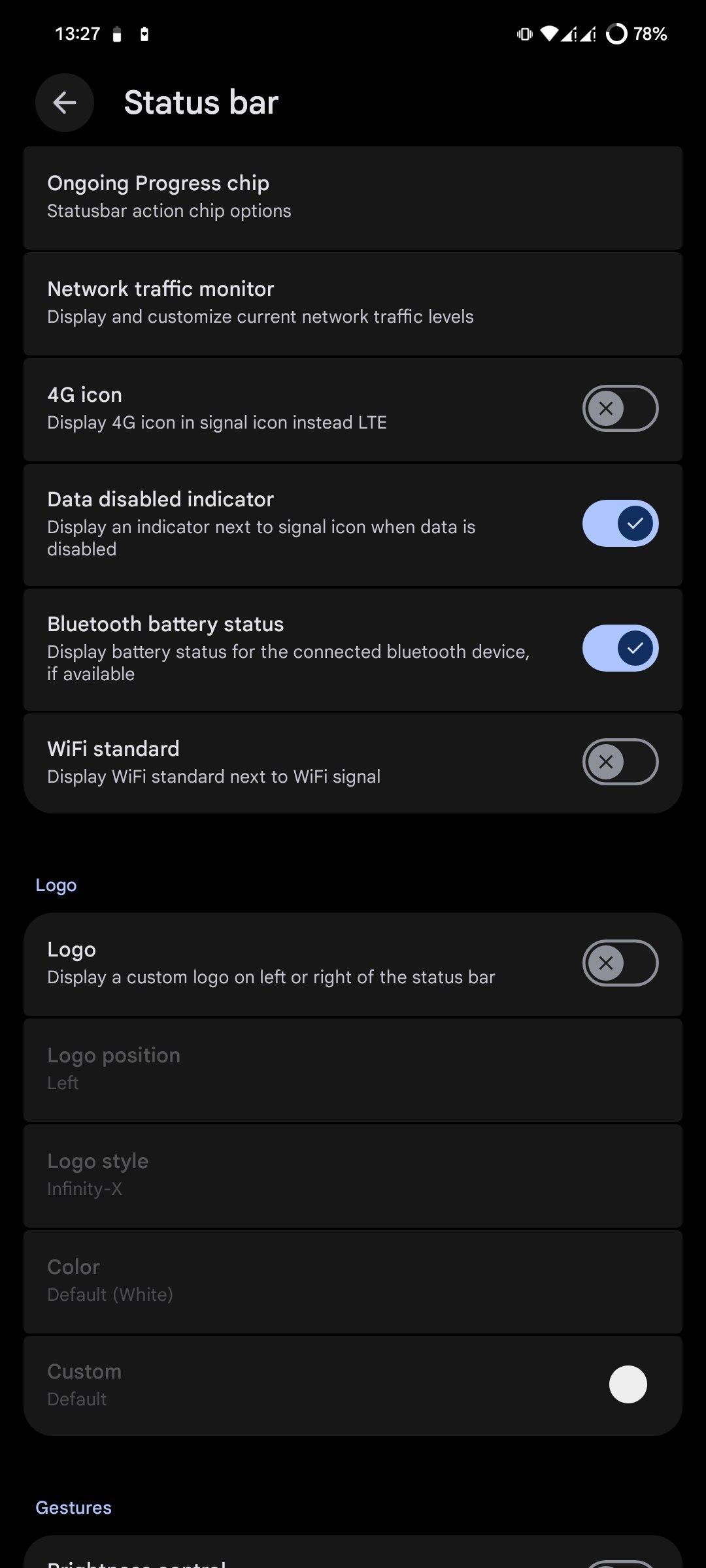This screenshot has width=706, height=1568.
Task: Tap the Status bar page title
Action: (201, 103)
